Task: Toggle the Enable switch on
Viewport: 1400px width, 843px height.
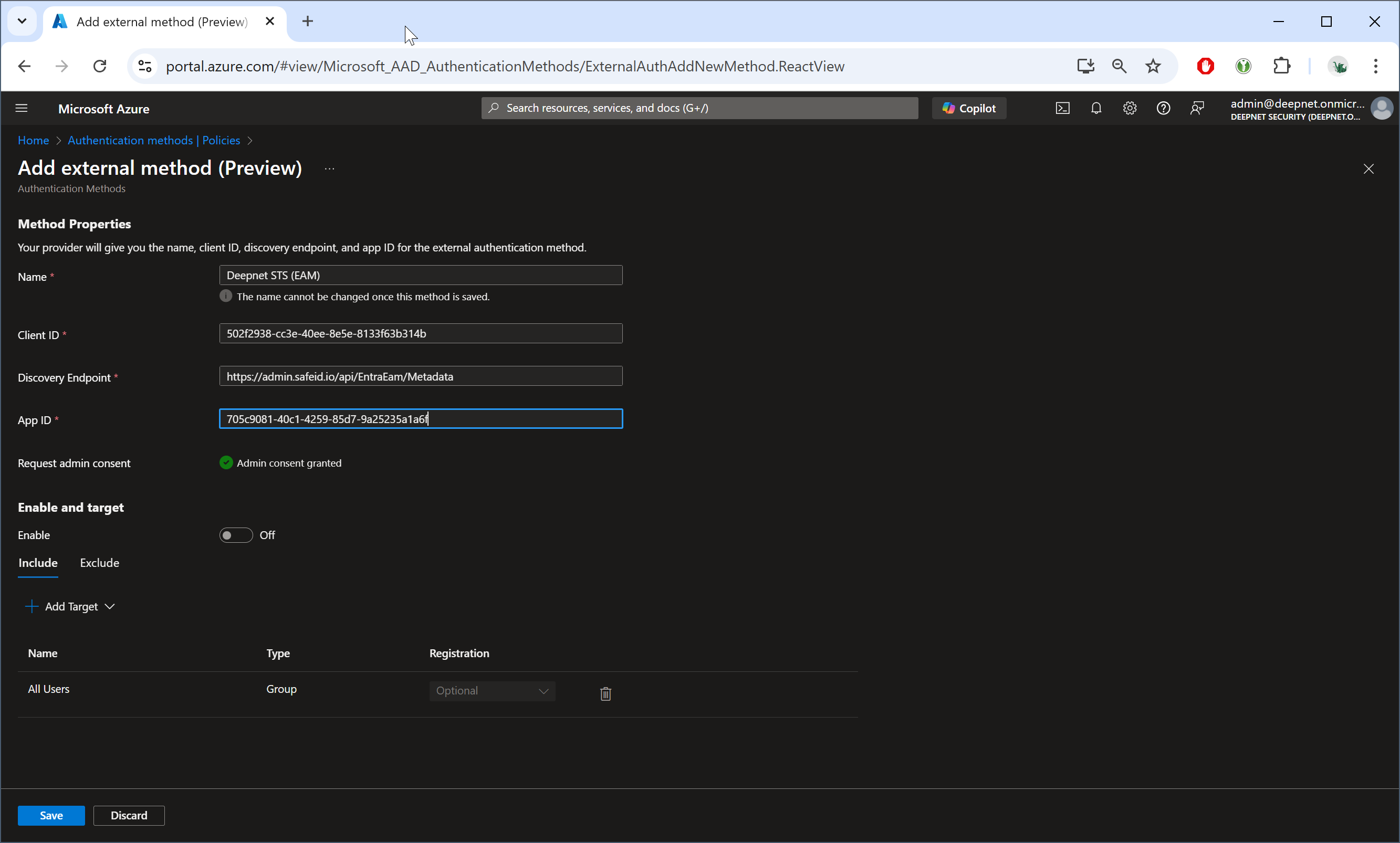Action: [236, 535]
